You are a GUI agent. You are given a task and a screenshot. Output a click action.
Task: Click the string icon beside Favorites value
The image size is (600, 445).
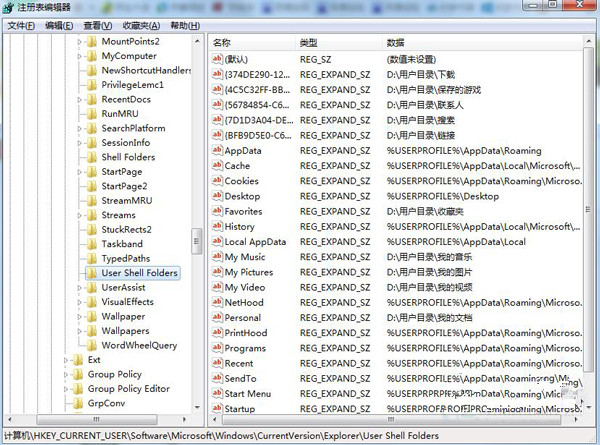point(217,211)
